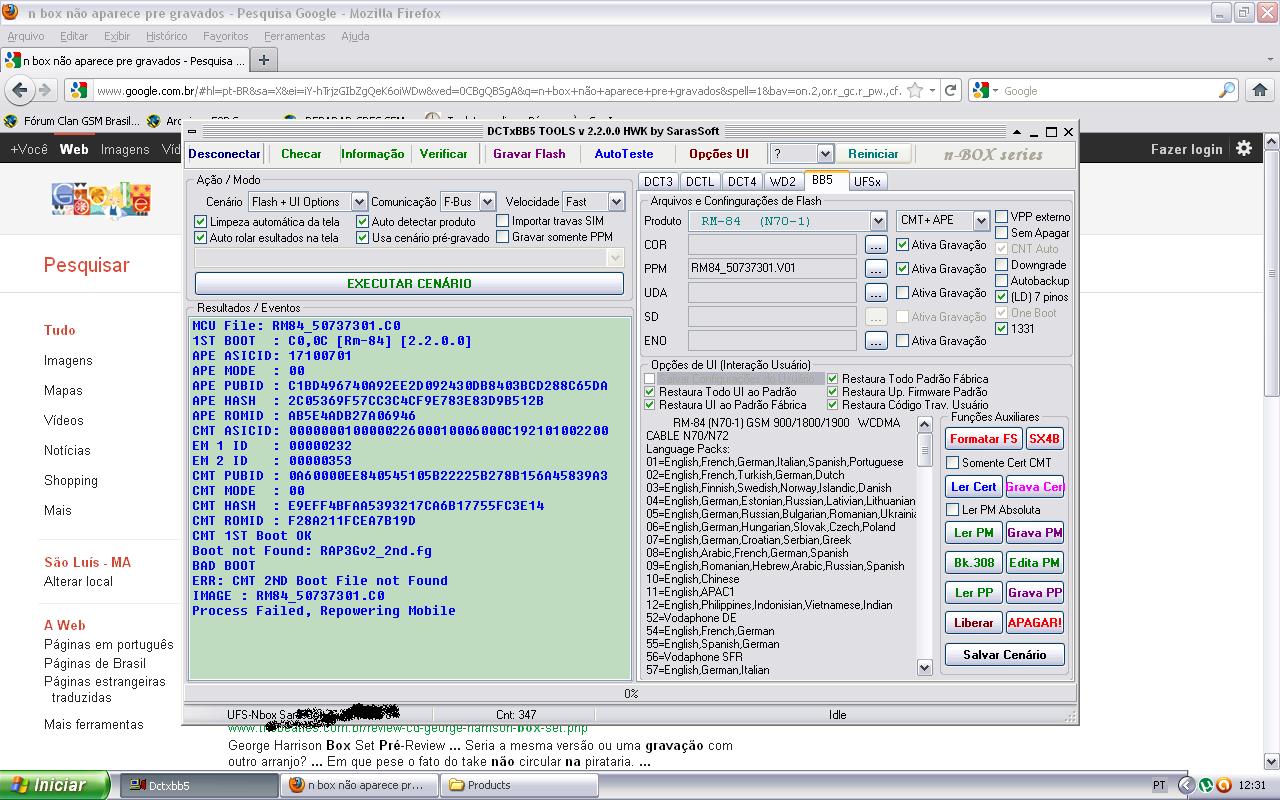Open Firefox Histórico menu
The image size is (1280, 800).
click(166, 36)
